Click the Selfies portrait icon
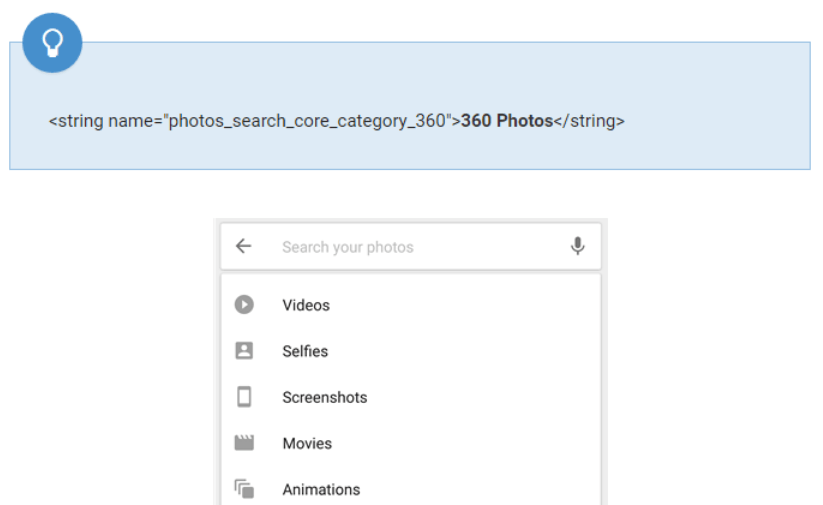This screenshot has width=823, height=505. tap(244, 351)
